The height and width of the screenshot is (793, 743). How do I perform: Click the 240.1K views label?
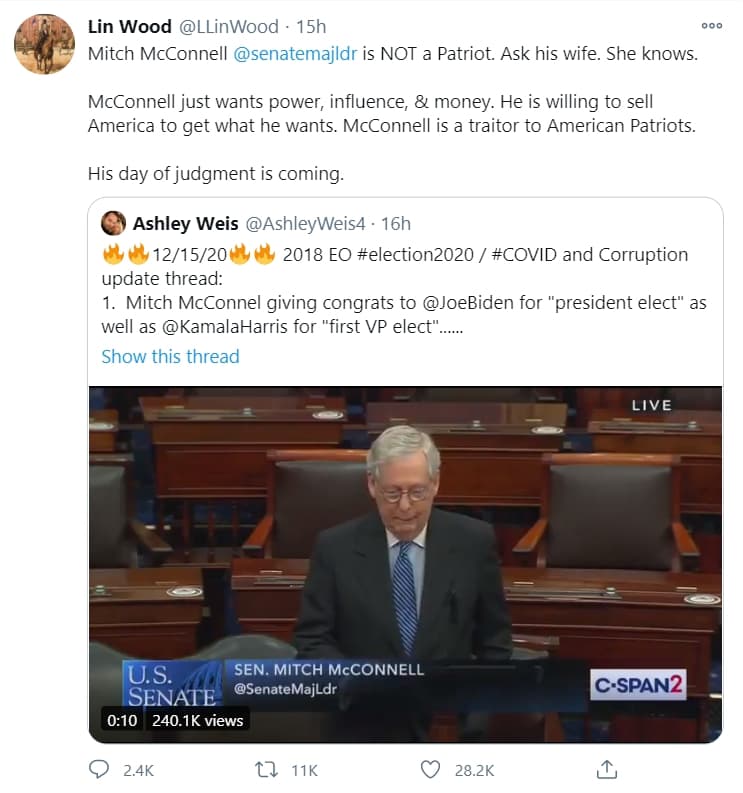198,720
